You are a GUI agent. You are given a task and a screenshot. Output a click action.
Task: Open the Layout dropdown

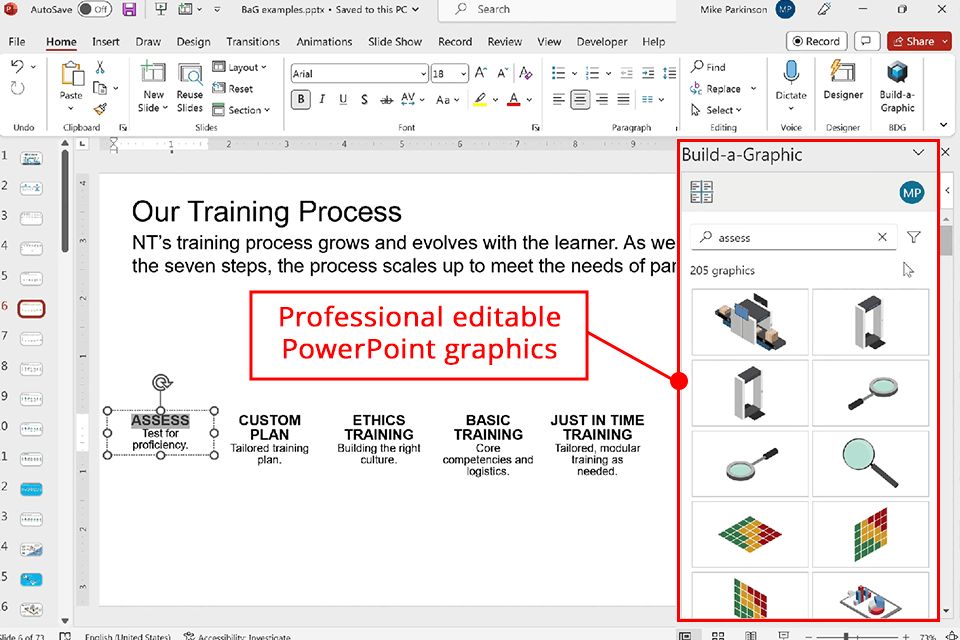click(x=239, y=67)
